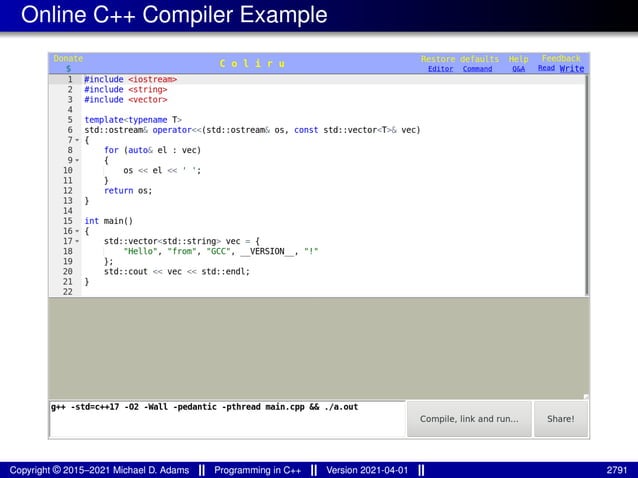Collapse the code fold at line 9
The width and height of the screenshot is (638, 478).
click(x=77, y=160)
